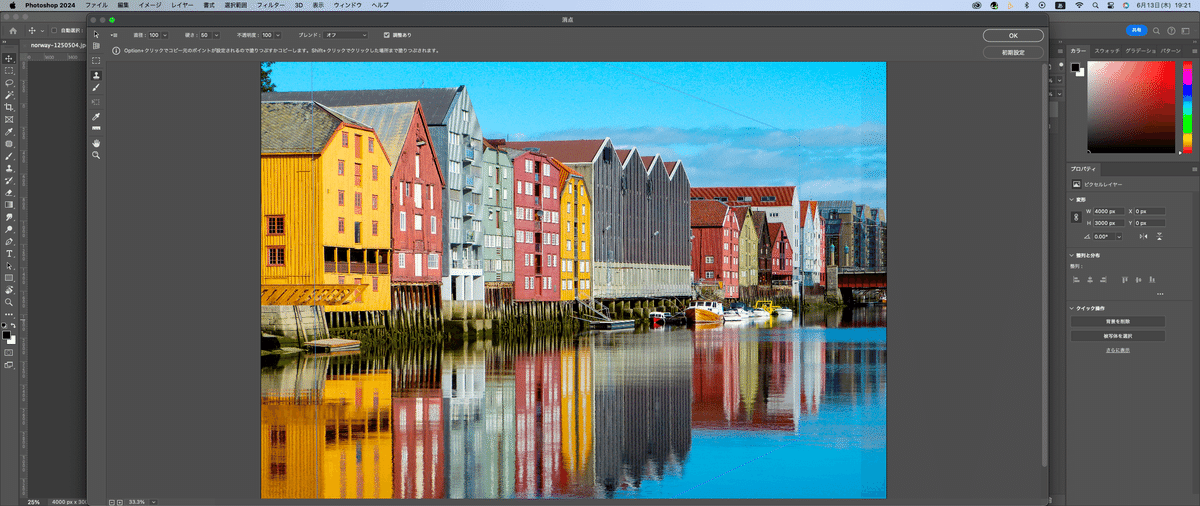
Task: Adjust the rainbow hue slider strip
Action: tap(1187, 107)
